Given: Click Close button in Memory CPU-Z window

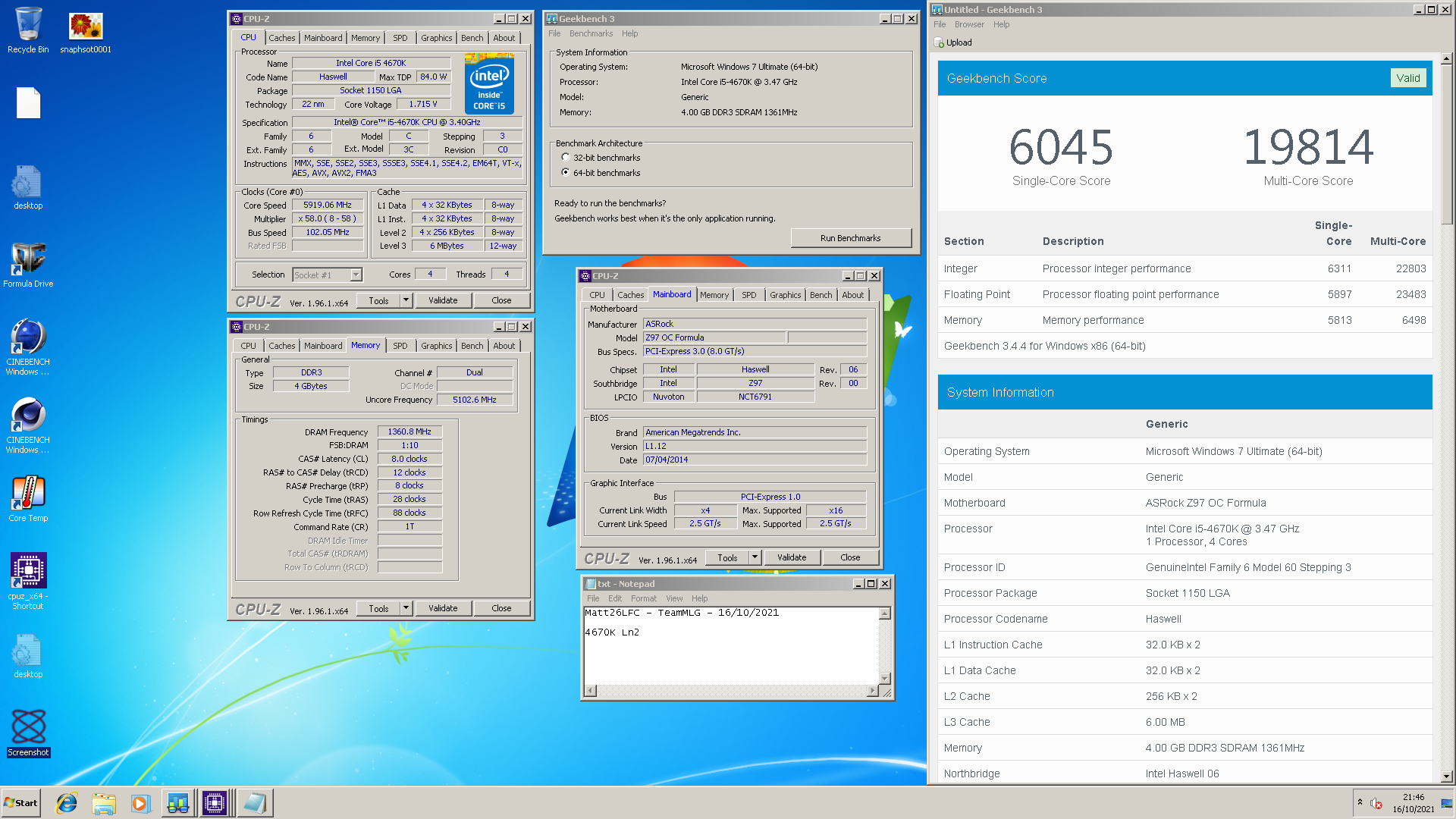Looking at the screenshot, I should click(501, 608).
